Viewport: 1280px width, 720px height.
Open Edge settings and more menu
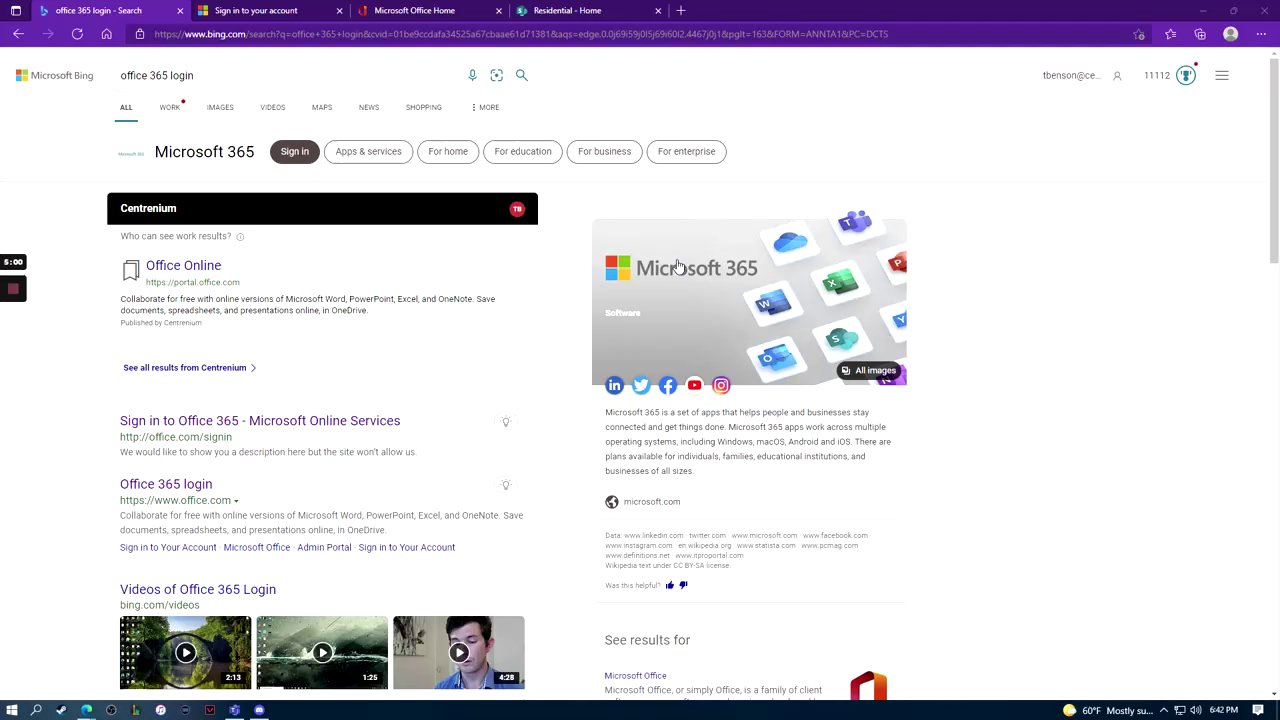1261,34
